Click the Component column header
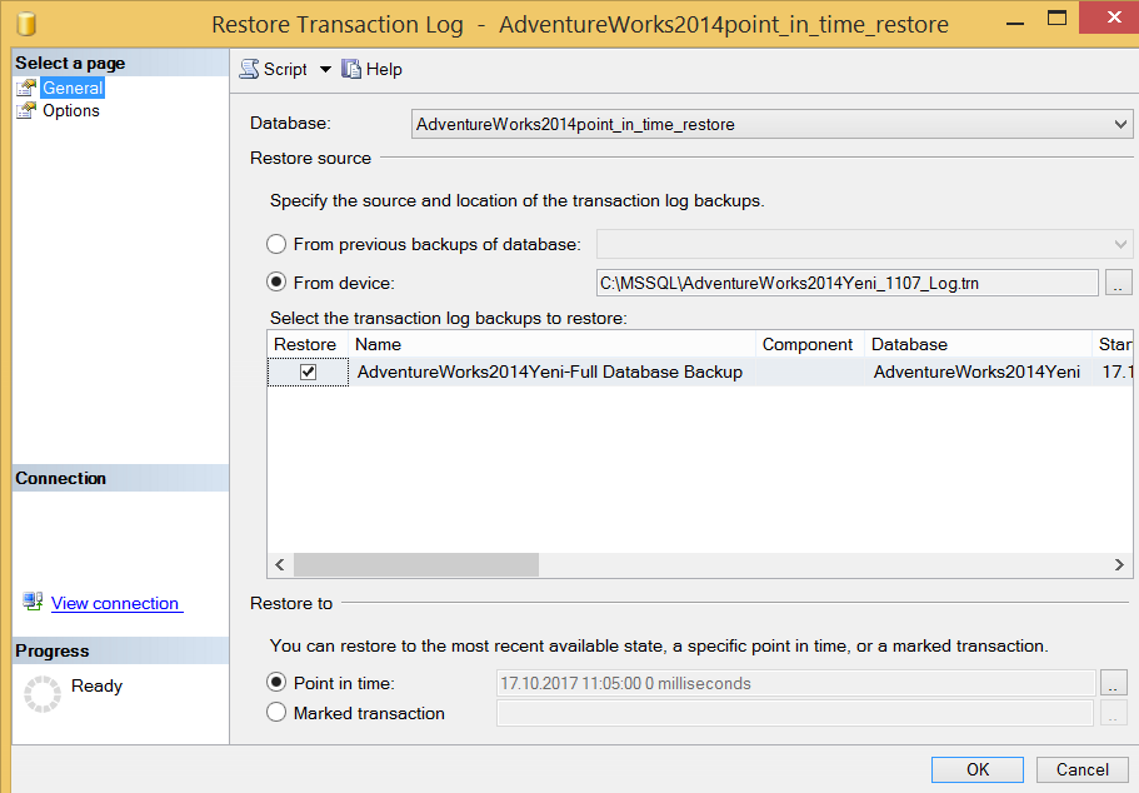Screen dimensions: 1139x793 [x=810, y=344]
